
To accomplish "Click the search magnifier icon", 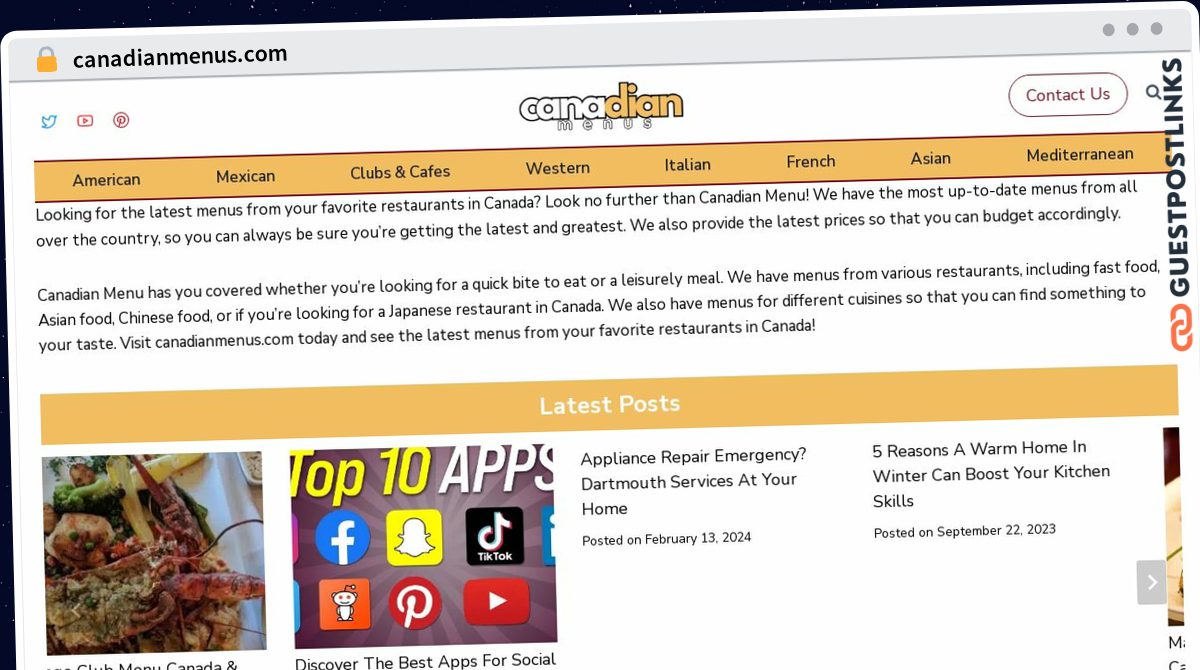I will pyautogui.click(x=1153, y=92).
